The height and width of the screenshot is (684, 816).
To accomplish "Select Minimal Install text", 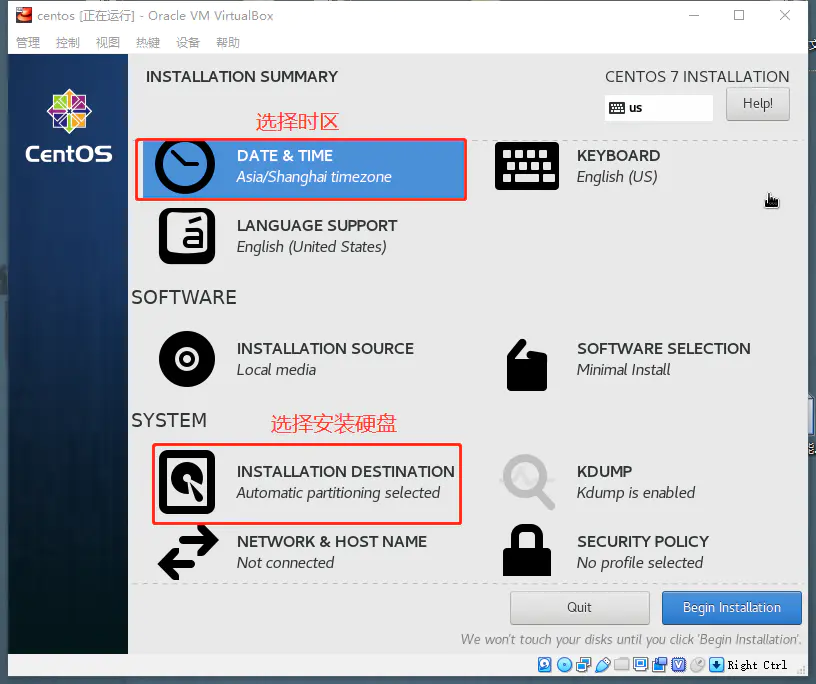I will (623, 370).
